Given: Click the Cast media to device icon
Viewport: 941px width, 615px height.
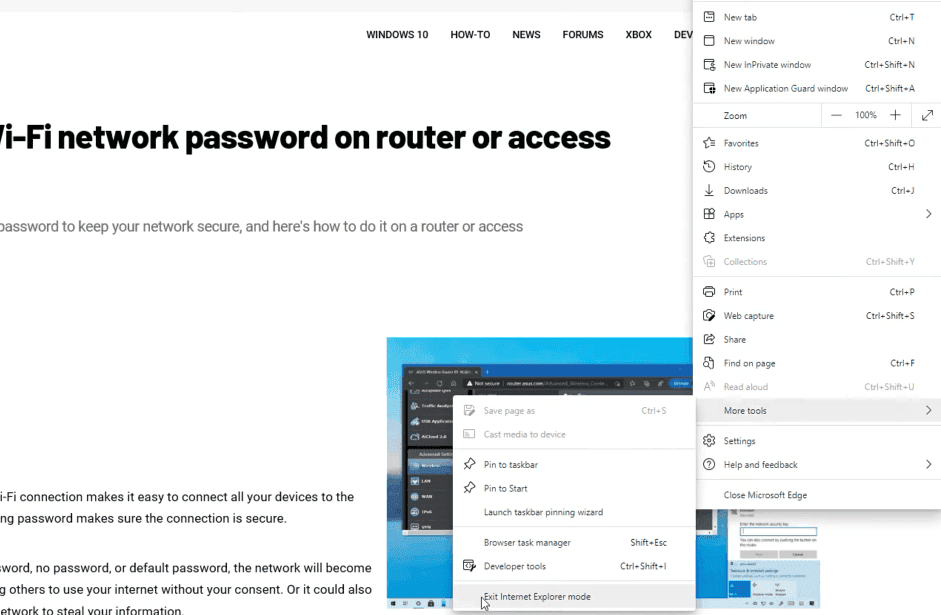Looking at the screenshot, I should (x=469, y=434).
